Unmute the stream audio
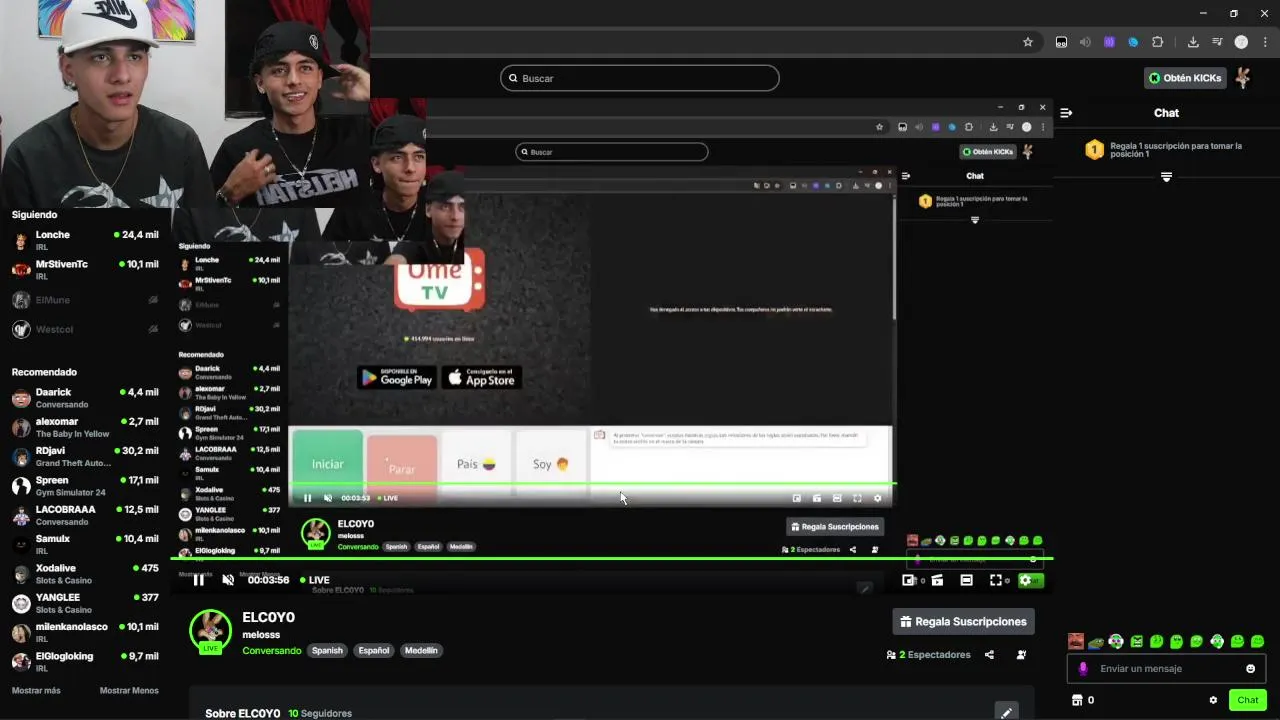1280x720 pixels. pyautogui.click(x=228, y=580)
